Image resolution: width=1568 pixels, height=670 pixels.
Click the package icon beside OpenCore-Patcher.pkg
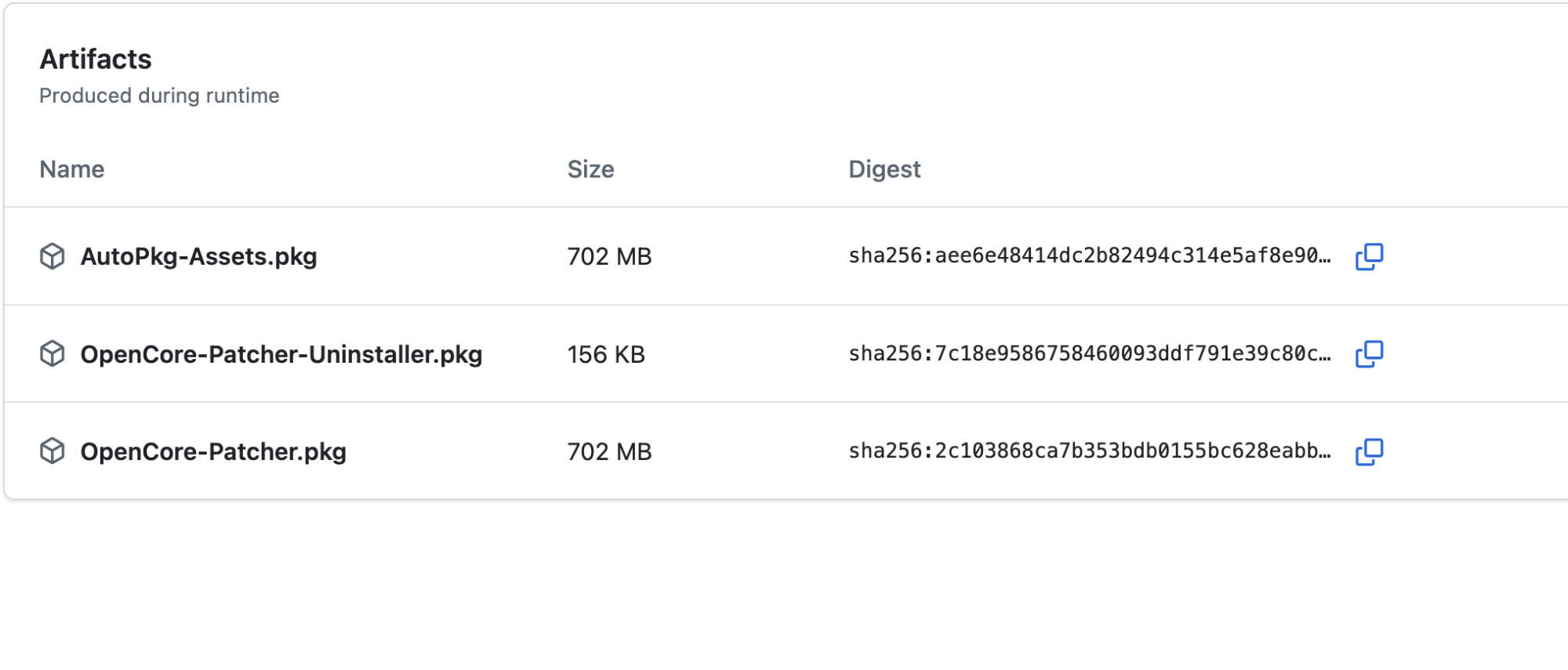(53, 451)
